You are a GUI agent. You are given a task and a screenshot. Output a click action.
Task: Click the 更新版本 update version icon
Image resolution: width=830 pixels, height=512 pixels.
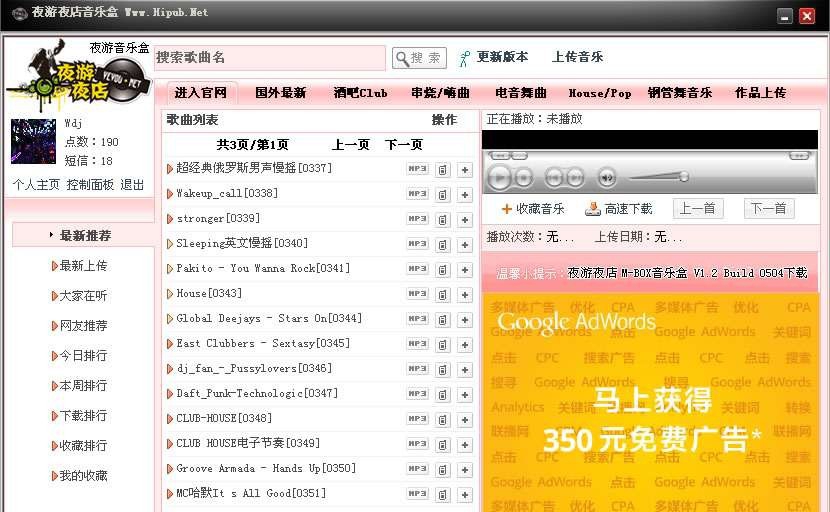click(465, 58)
